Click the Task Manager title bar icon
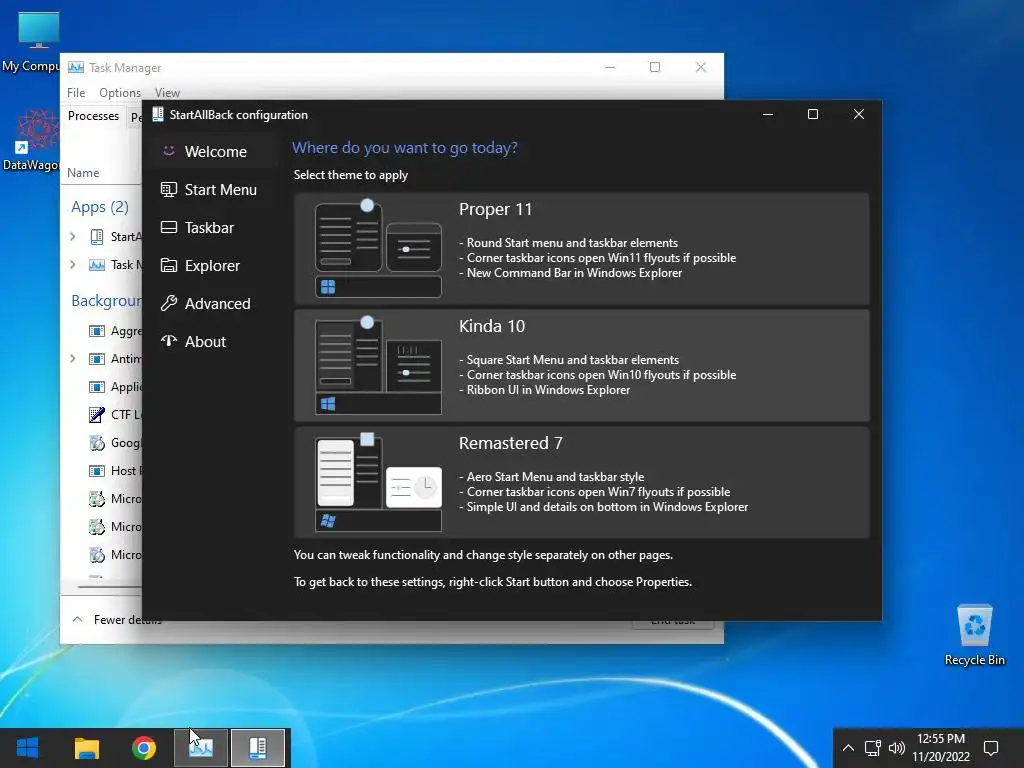1024x768 pixels. pos(76,67)
